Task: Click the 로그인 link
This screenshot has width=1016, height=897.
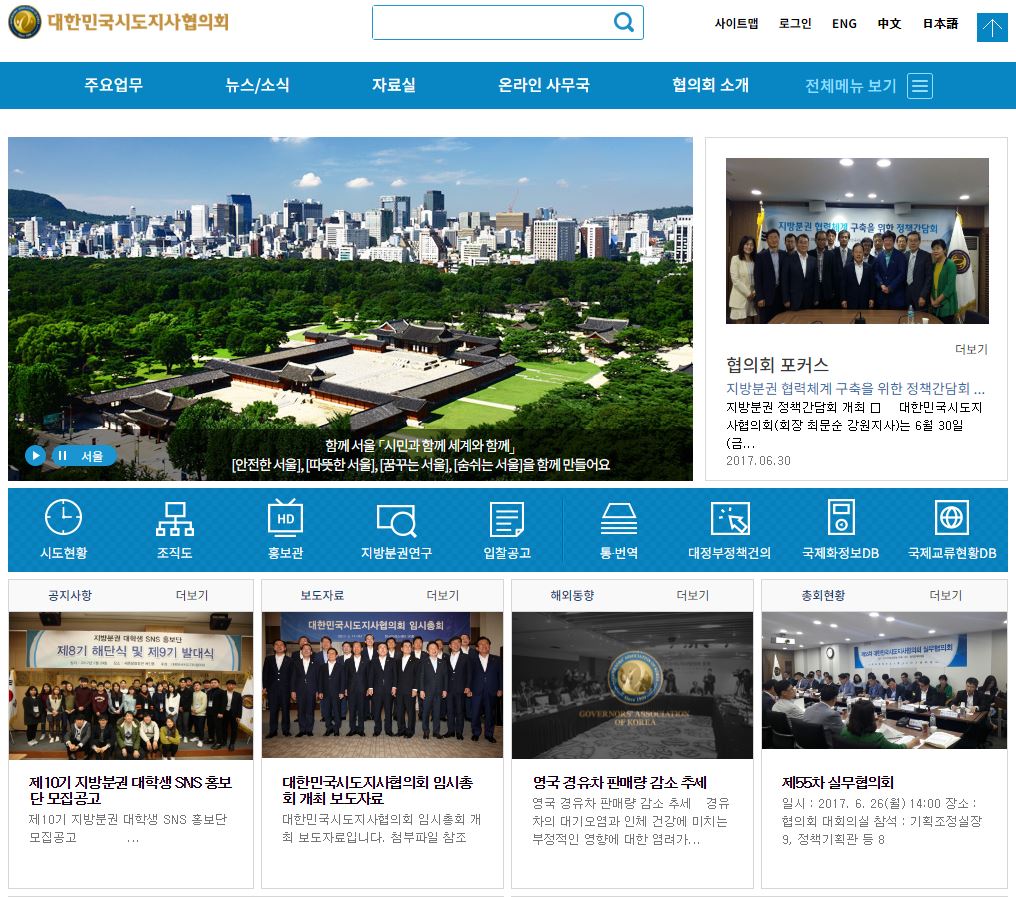Action: click(795, 24)
